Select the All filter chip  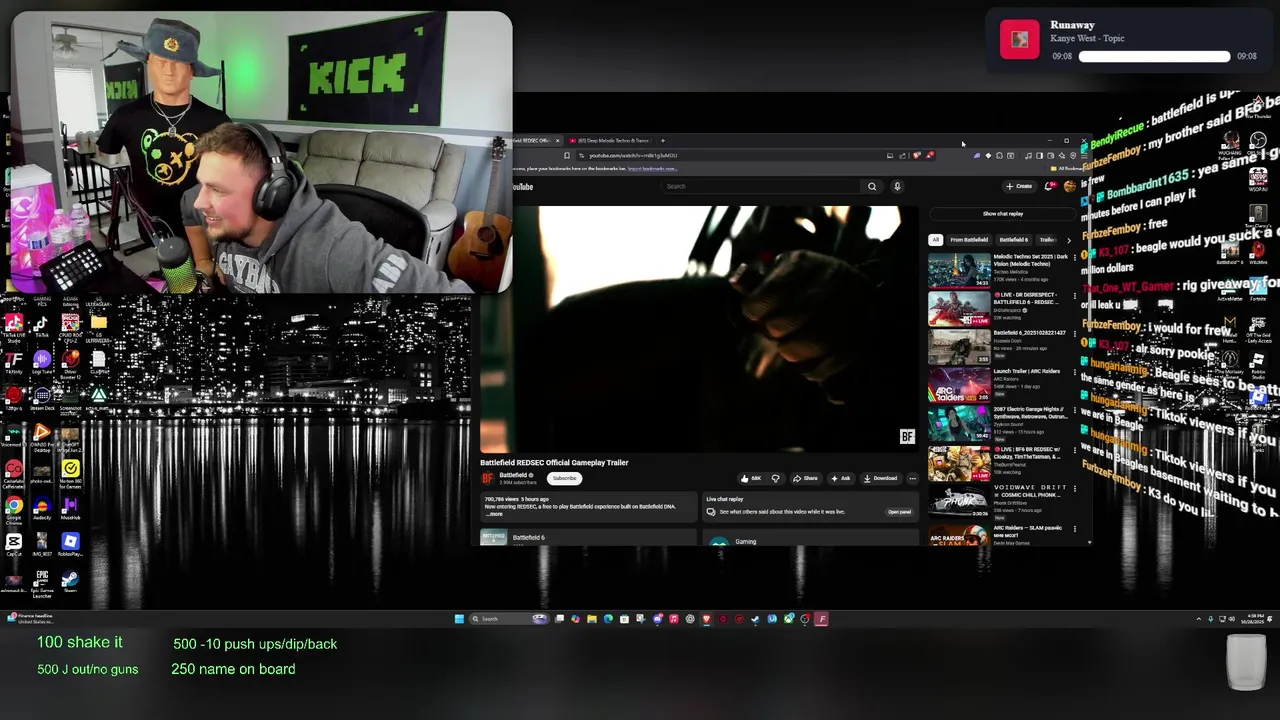[935, 240]
